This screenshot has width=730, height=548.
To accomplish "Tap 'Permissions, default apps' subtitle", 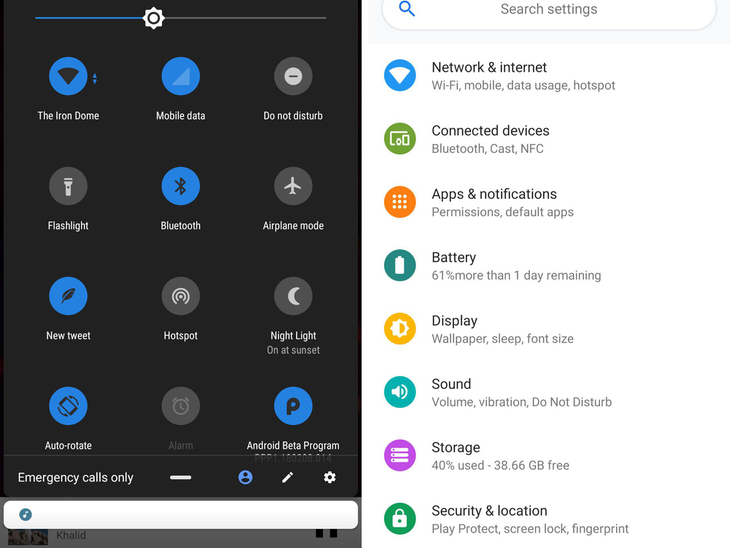I will [502, 212].
